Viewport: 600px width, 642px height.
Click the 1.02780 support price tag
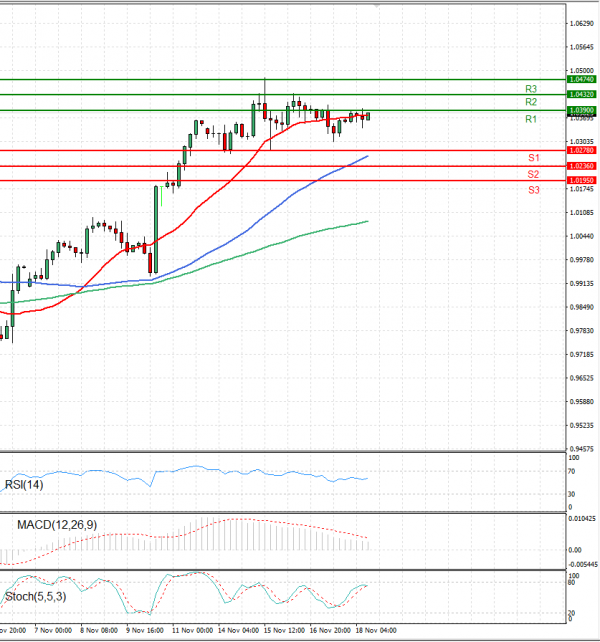[x=582, y=150]
